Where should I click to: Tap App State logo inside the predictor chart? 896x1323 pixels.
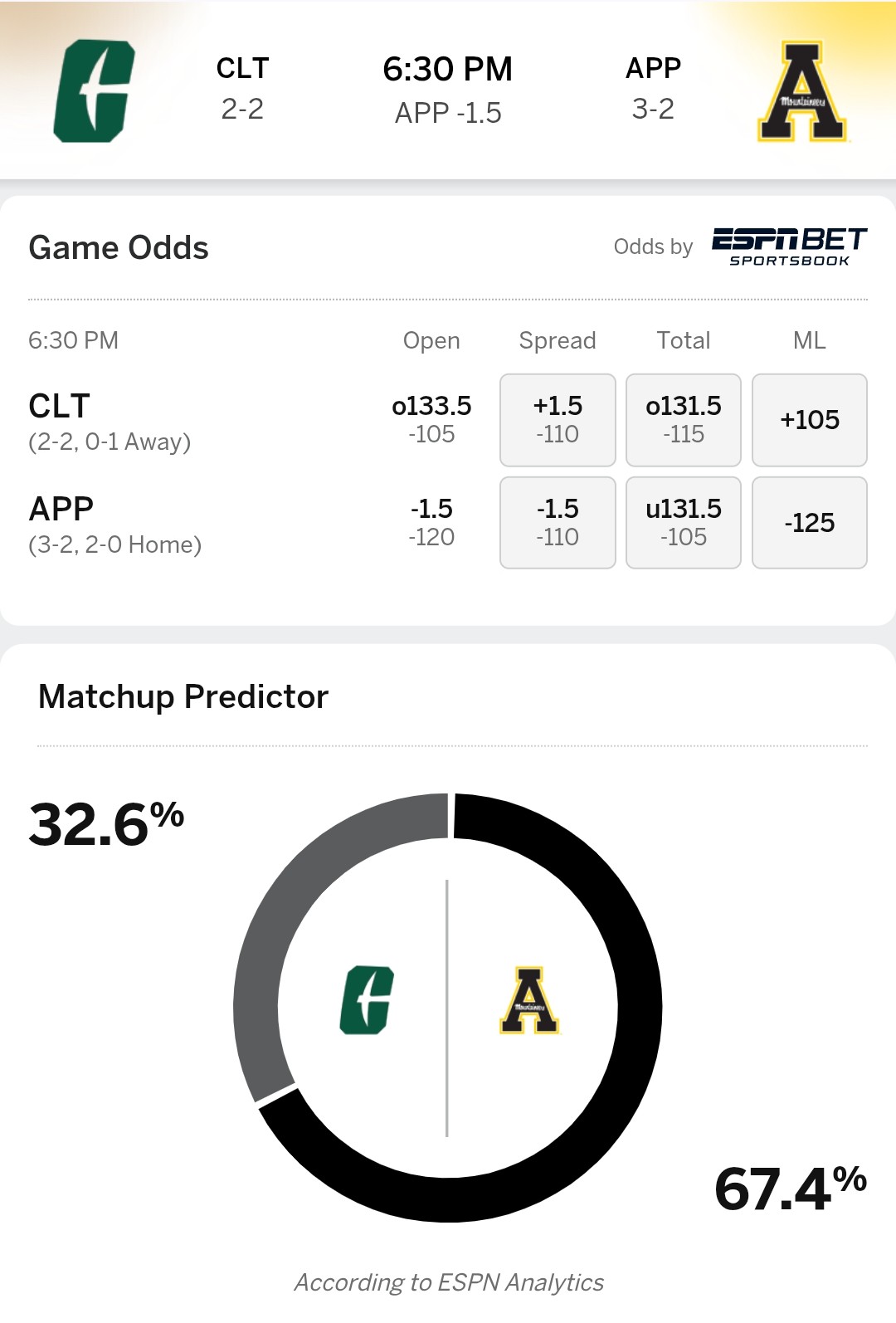(x=529, y=1000)
